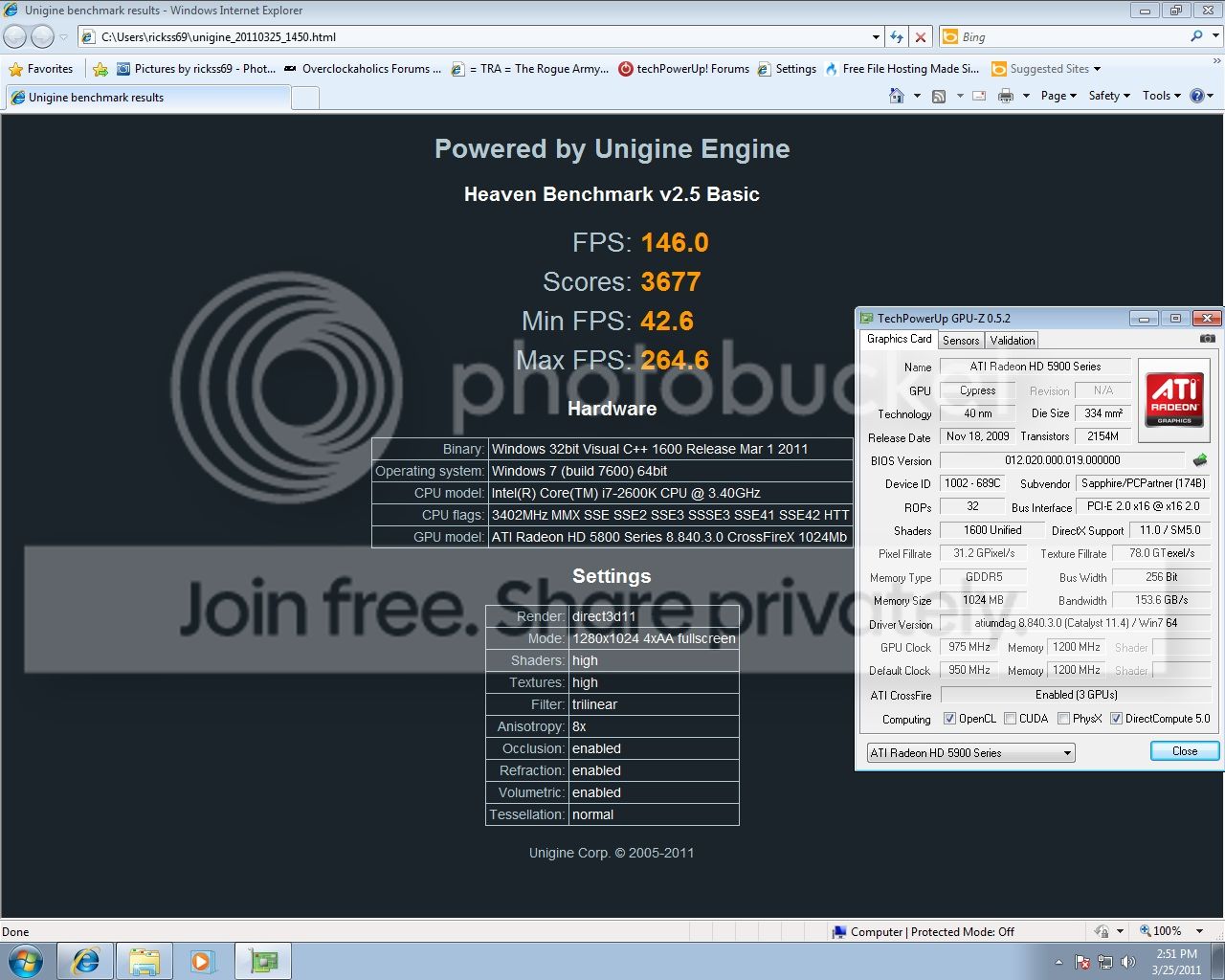Screen dimensions: 1225x980
Task: Click the Bing search magnifier icon
Action: 1196,36
